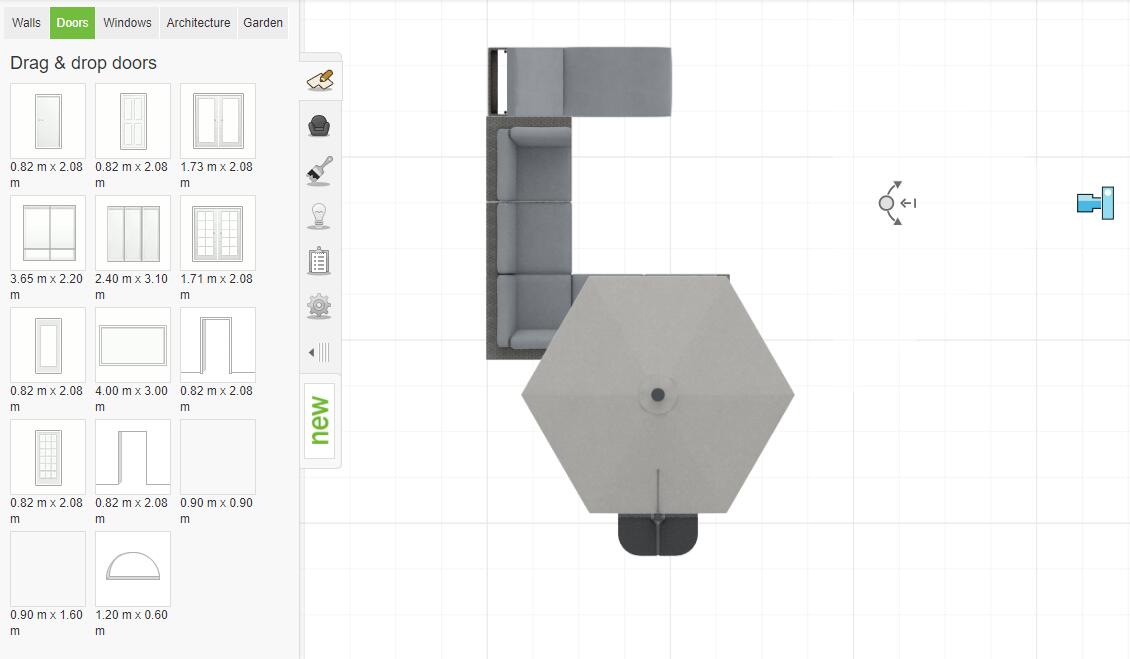Select the Doors tab
The image size is (1130, 659).
[x=72, y=22]
